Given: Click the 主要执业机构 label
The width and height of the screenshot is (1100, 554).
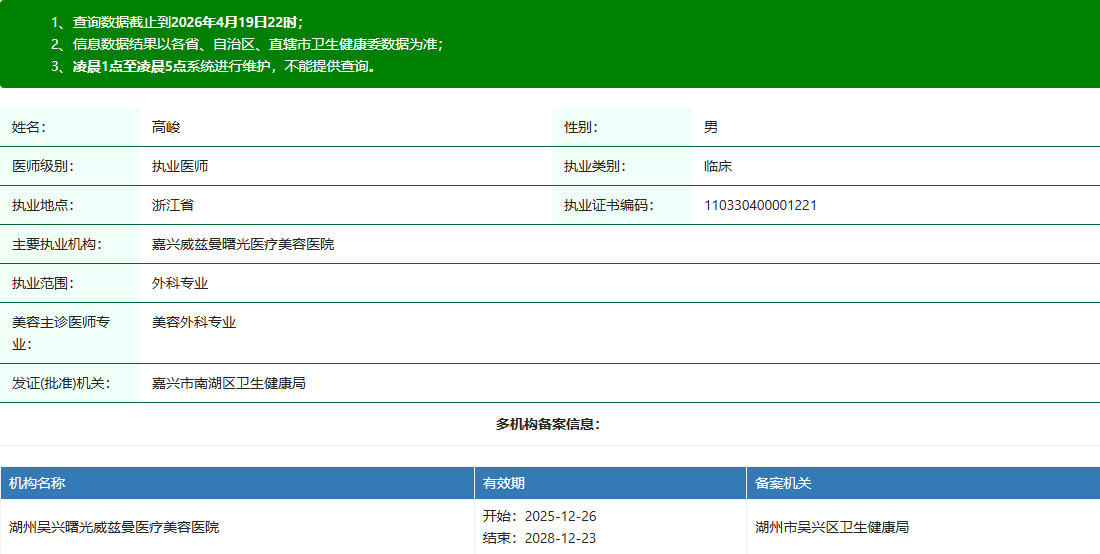Looking at the screenshot, I should pos(57,244).
